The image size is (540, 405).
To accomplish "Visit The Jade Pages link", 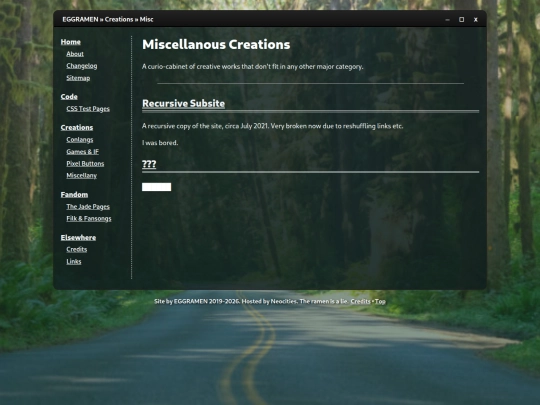I will [88, 207].
